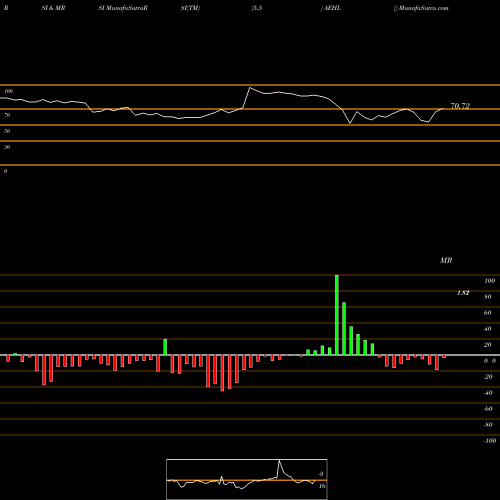The image size is (500, 500).
Task: Select the 100 MR axis label on right
Action: (x=490, y=281)
